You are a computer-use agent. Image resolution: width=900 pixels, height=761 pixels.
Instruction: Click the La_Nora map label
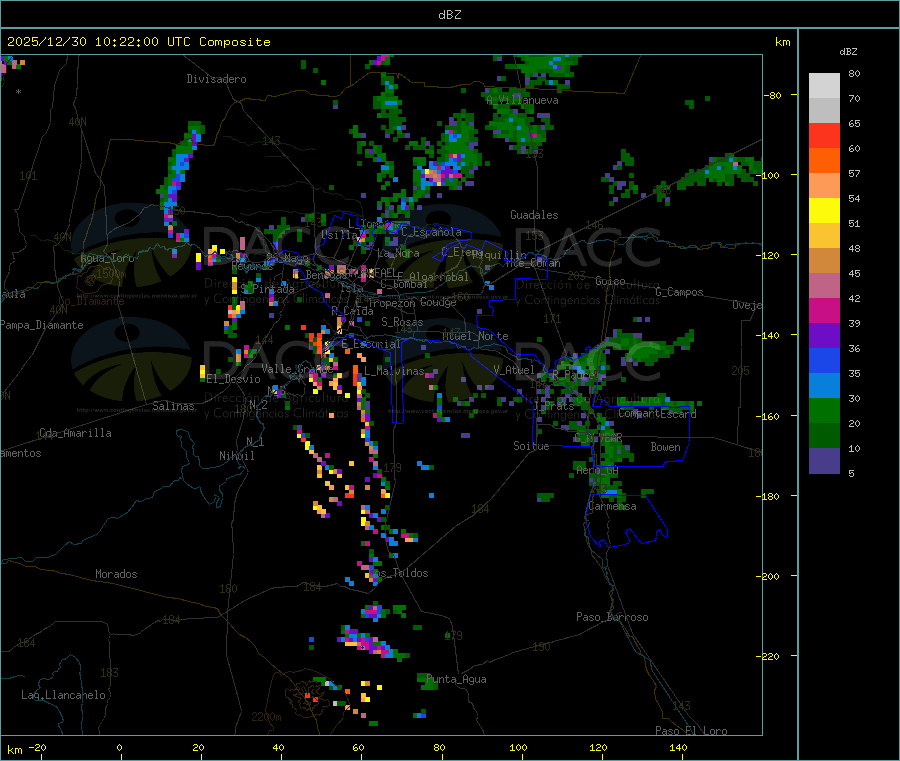click(x=398, y=253)
